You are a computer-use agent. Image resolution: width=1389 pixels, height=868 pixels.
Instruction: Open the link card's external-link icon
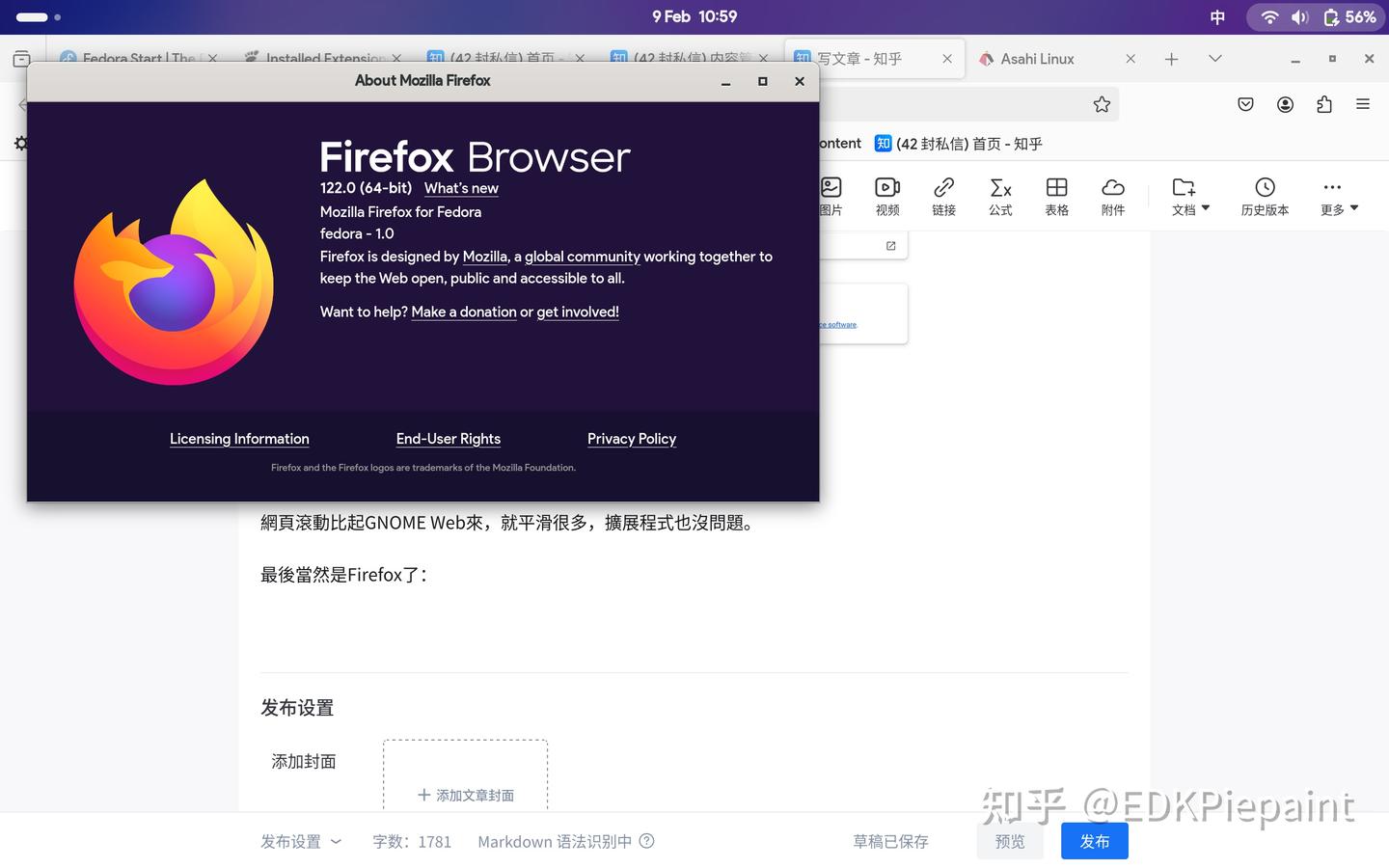[891, 246]
